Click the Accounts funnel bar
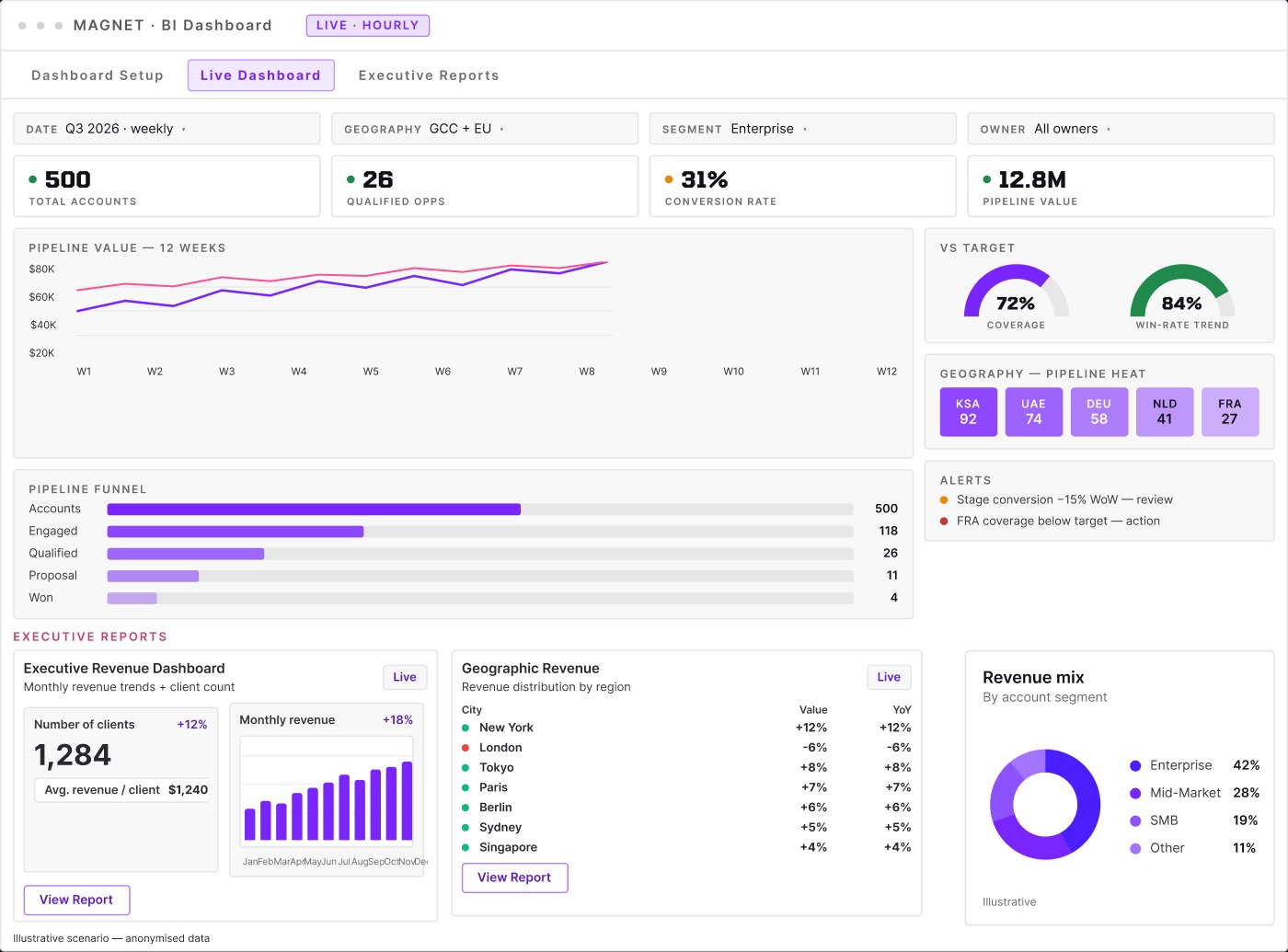The width and height of the screenshot is (1288, 952). (480, 509)
